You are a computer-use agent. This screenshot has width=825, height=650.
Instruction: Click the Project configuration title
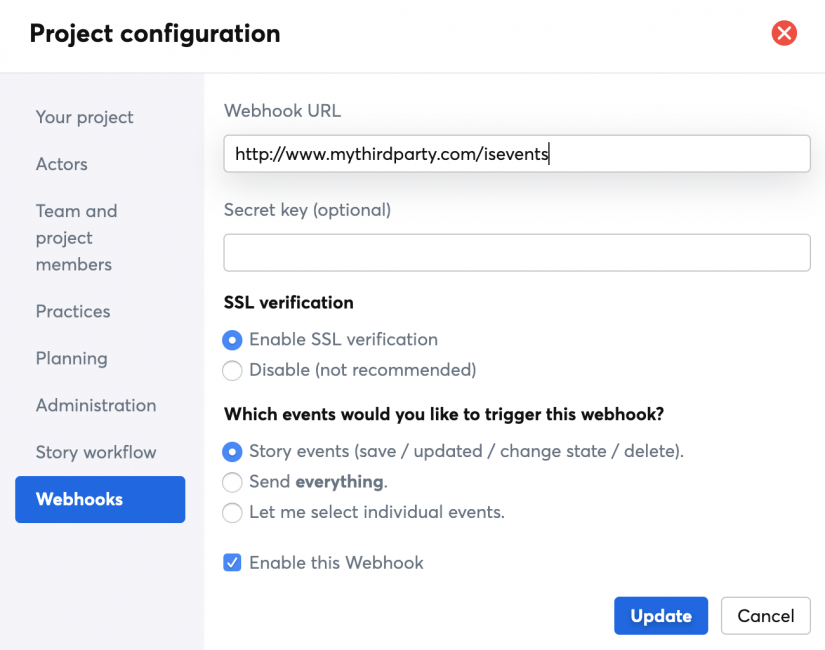(x=154, y=33)
